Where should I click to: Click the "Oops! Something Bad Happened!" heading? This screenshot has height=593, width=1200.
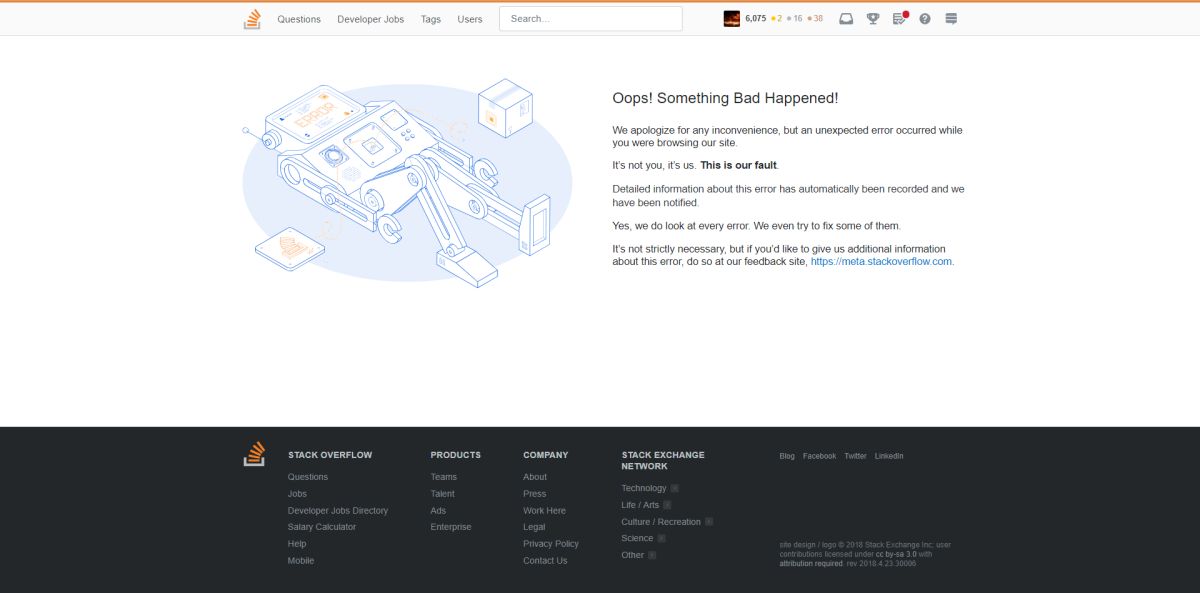click(725, 98)
